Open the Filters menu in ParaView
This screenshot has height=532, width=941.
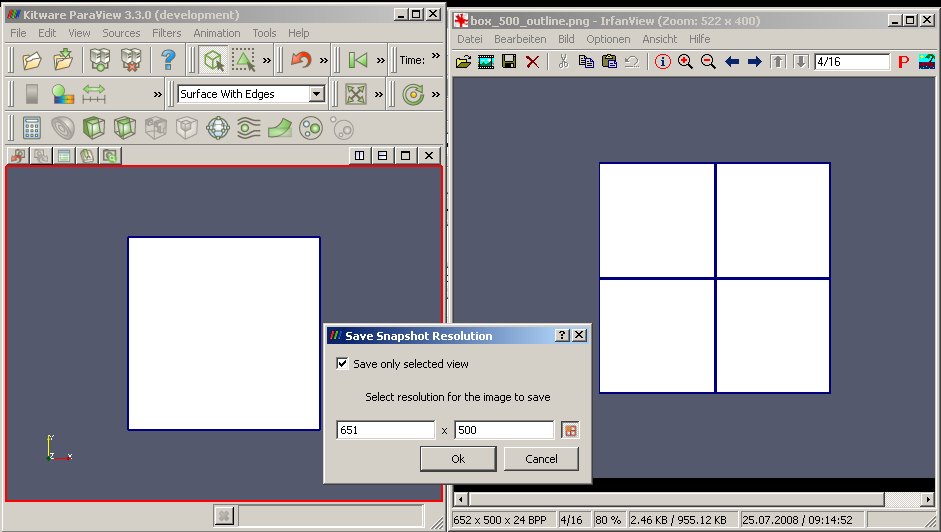pos(167,33)
